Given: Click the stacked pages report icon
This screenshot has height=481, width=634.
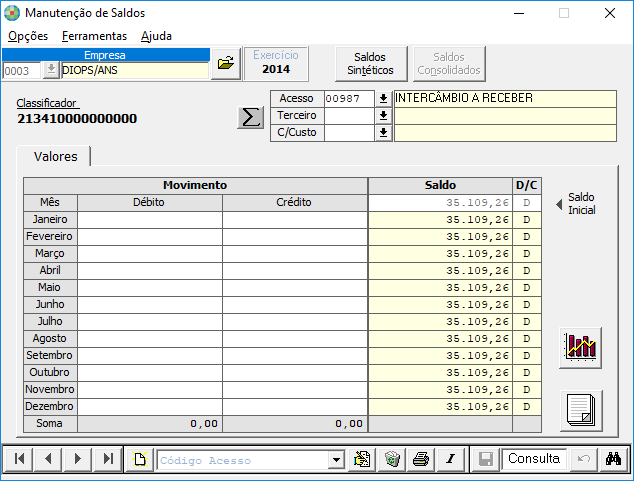Looking at the screenshot, I should coord(581,411).
